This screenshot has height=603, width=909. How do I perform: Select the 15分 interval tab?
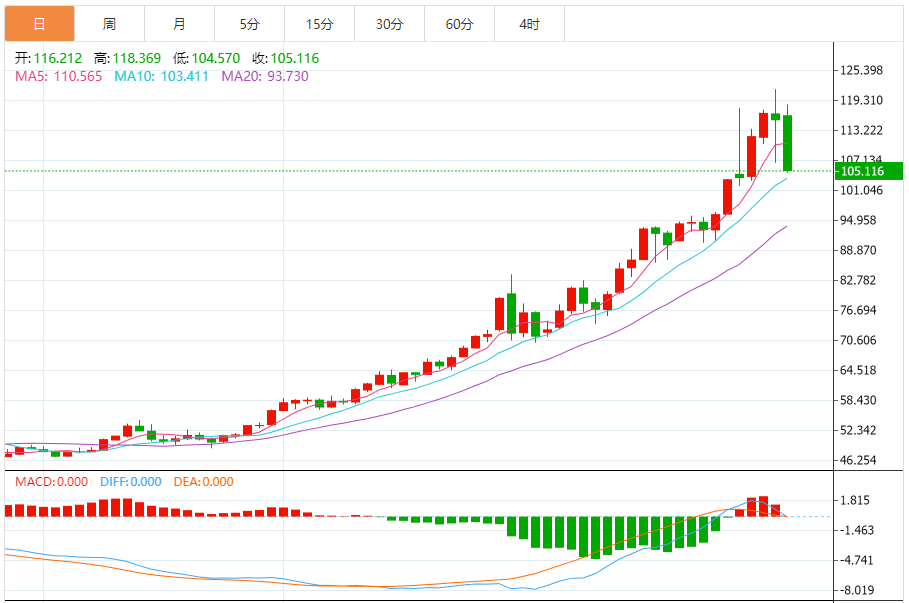319,23
